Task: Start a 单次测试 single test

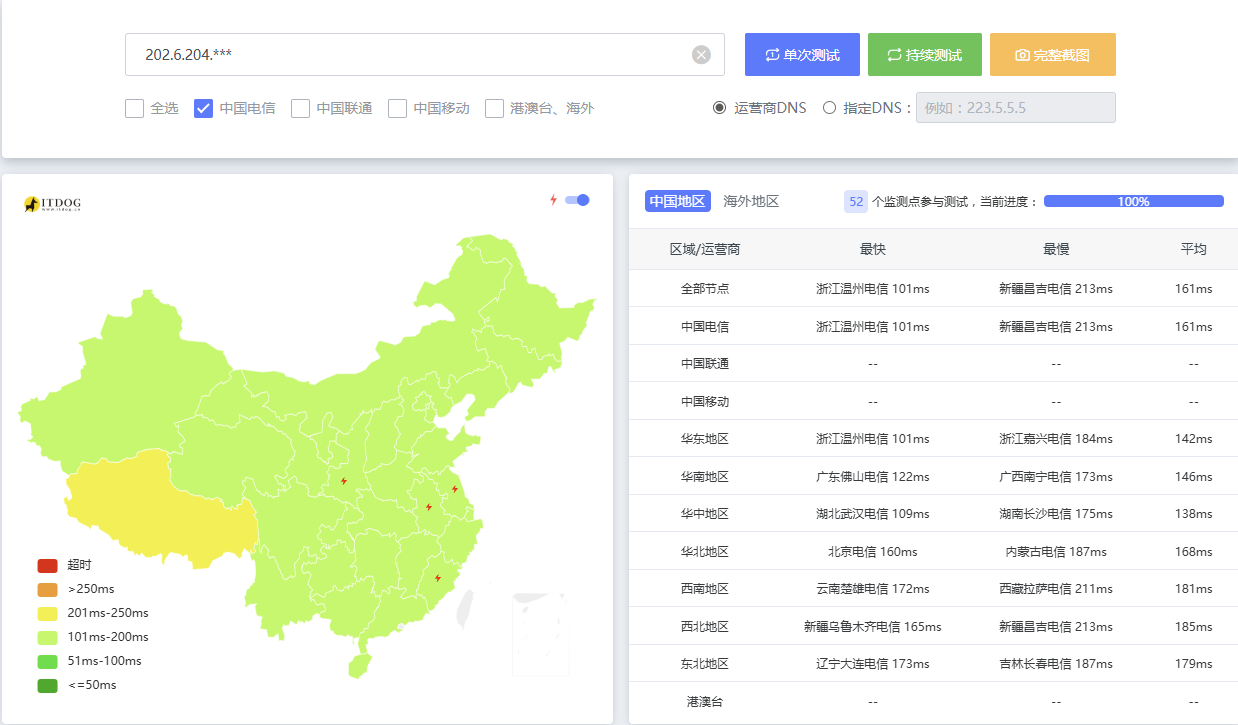Action: (802, 55)
